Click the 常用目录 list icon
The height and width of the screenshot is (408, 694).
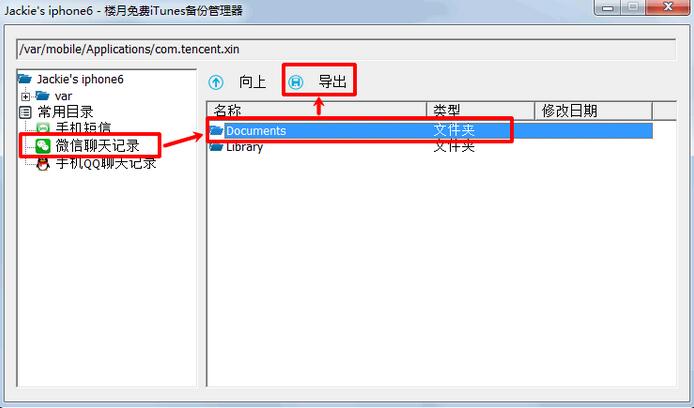25,112
